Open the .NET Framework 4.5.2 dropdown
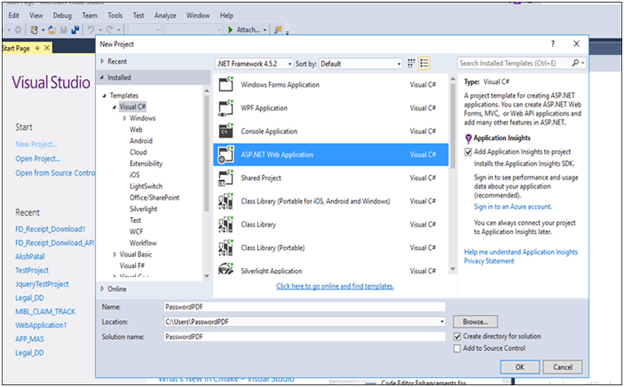Screen dimensions: 624x387 click(x=254, y=64)
